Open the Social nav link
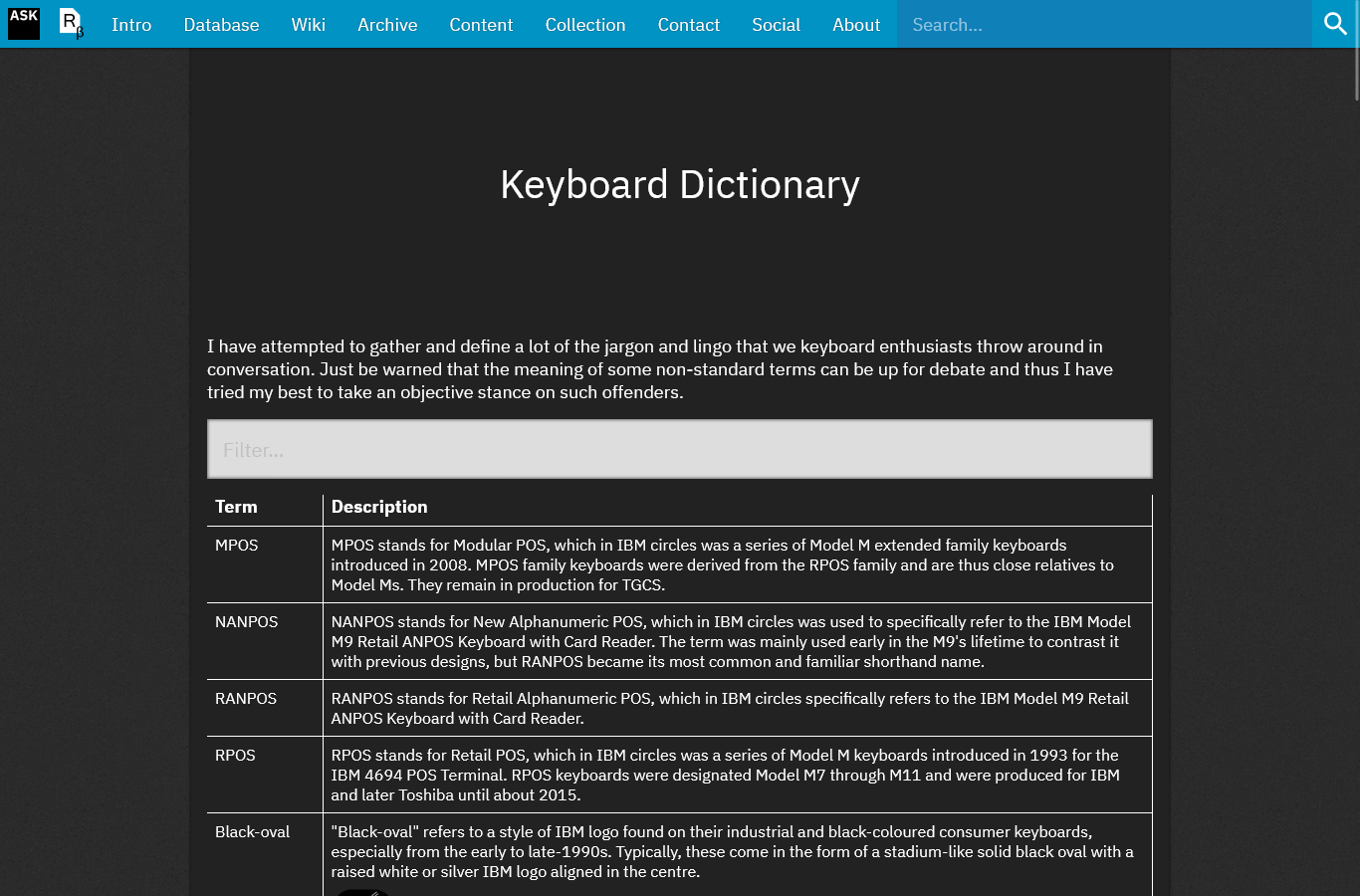Image resolution: width=1360 pixels, height=896 pixels. coord(776,24)
